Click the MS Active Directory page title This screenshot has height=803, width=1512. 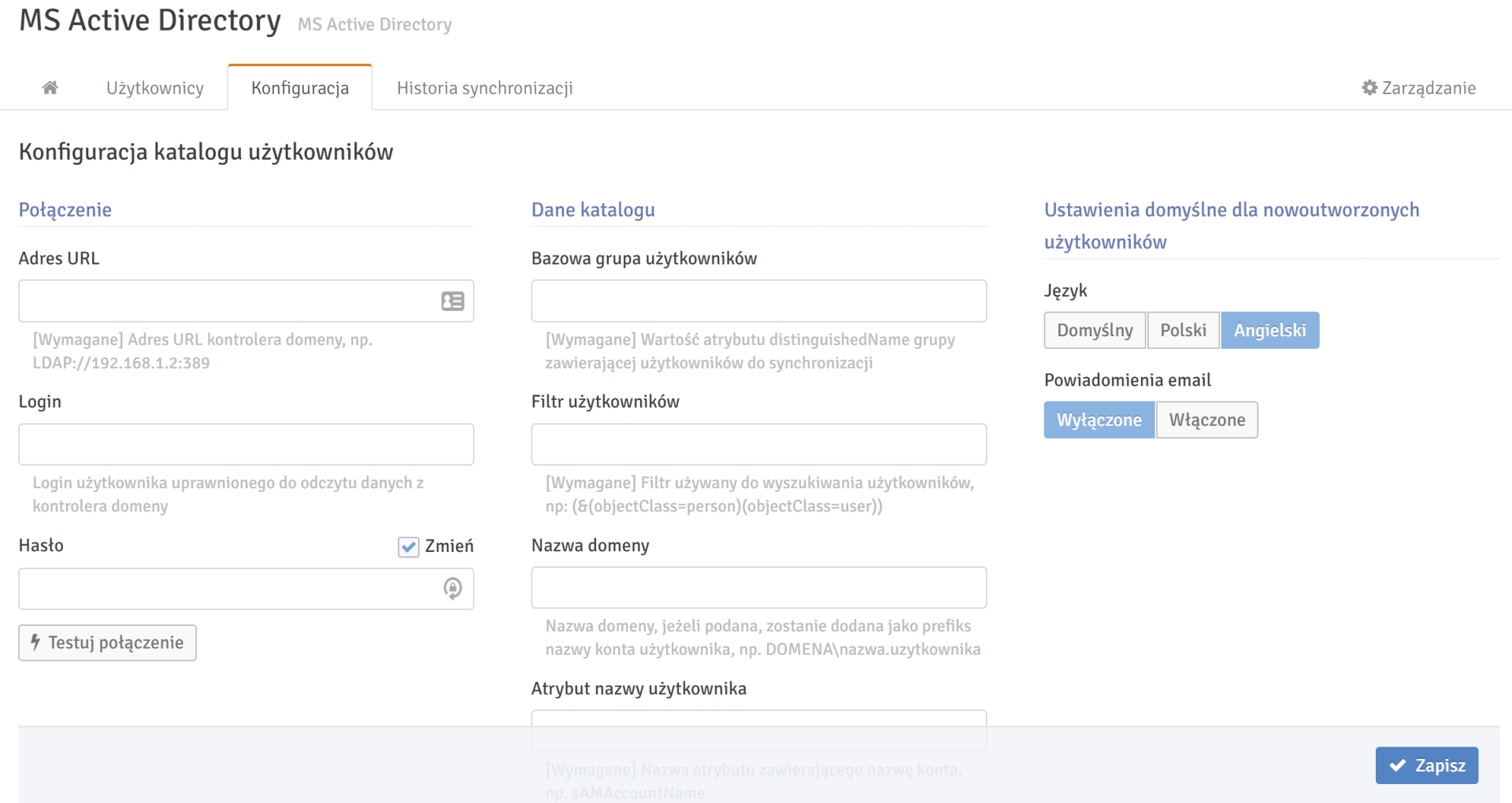(150, 20)
